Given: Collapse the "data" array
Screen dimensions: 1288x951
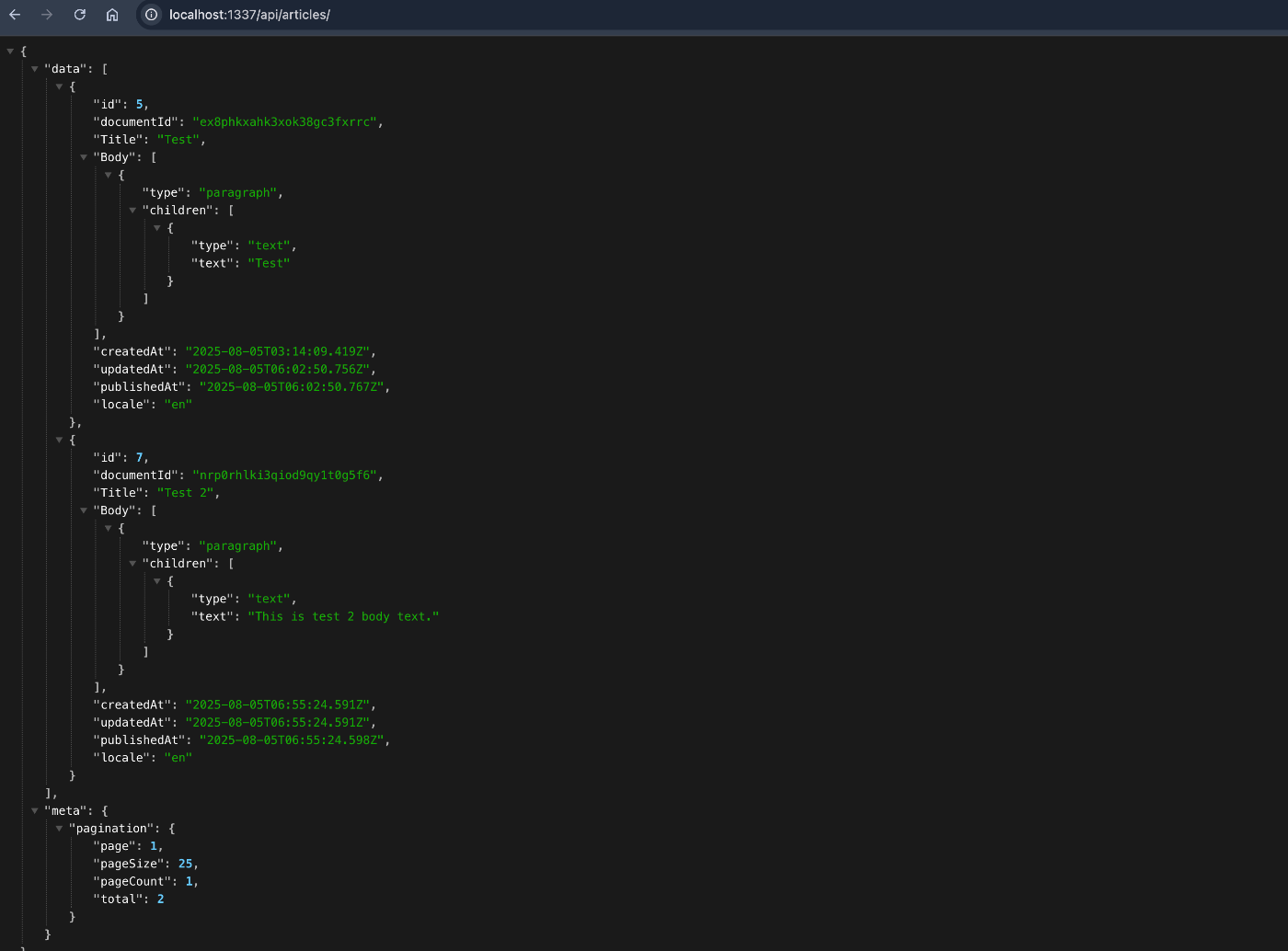Looking at the screenshot, I should pyautogui.click(x=35, y=69).
